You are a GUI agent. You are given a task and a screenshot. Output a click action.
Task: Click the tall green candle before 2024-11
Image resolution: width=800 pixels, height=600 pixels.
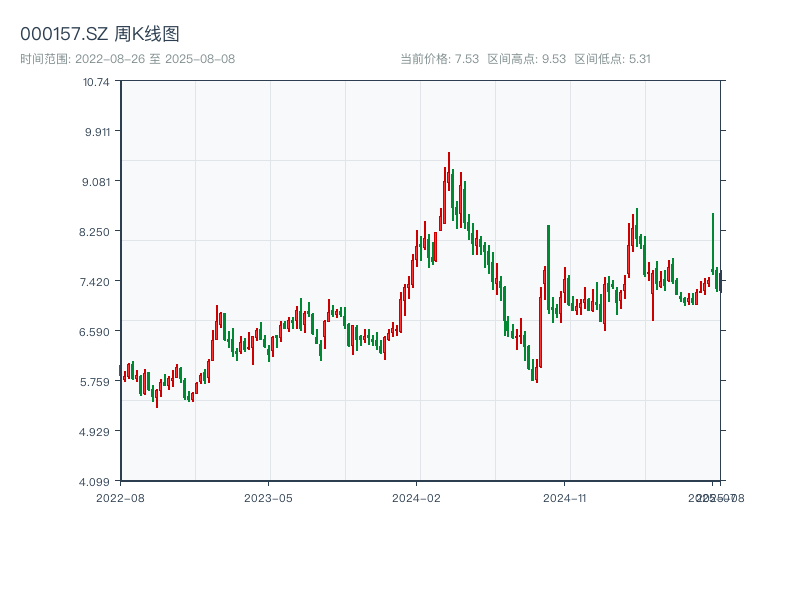point(548,270)
